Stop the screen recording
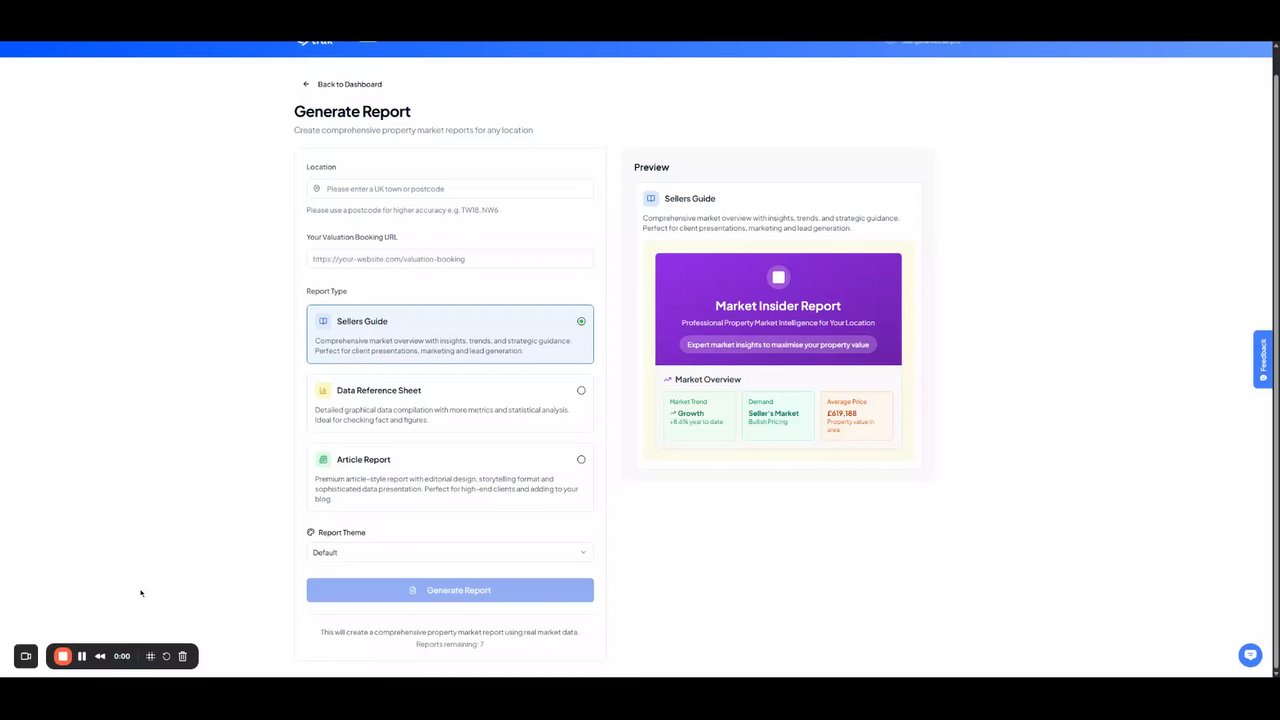1280x720 pixels. [x=63, y=656]
